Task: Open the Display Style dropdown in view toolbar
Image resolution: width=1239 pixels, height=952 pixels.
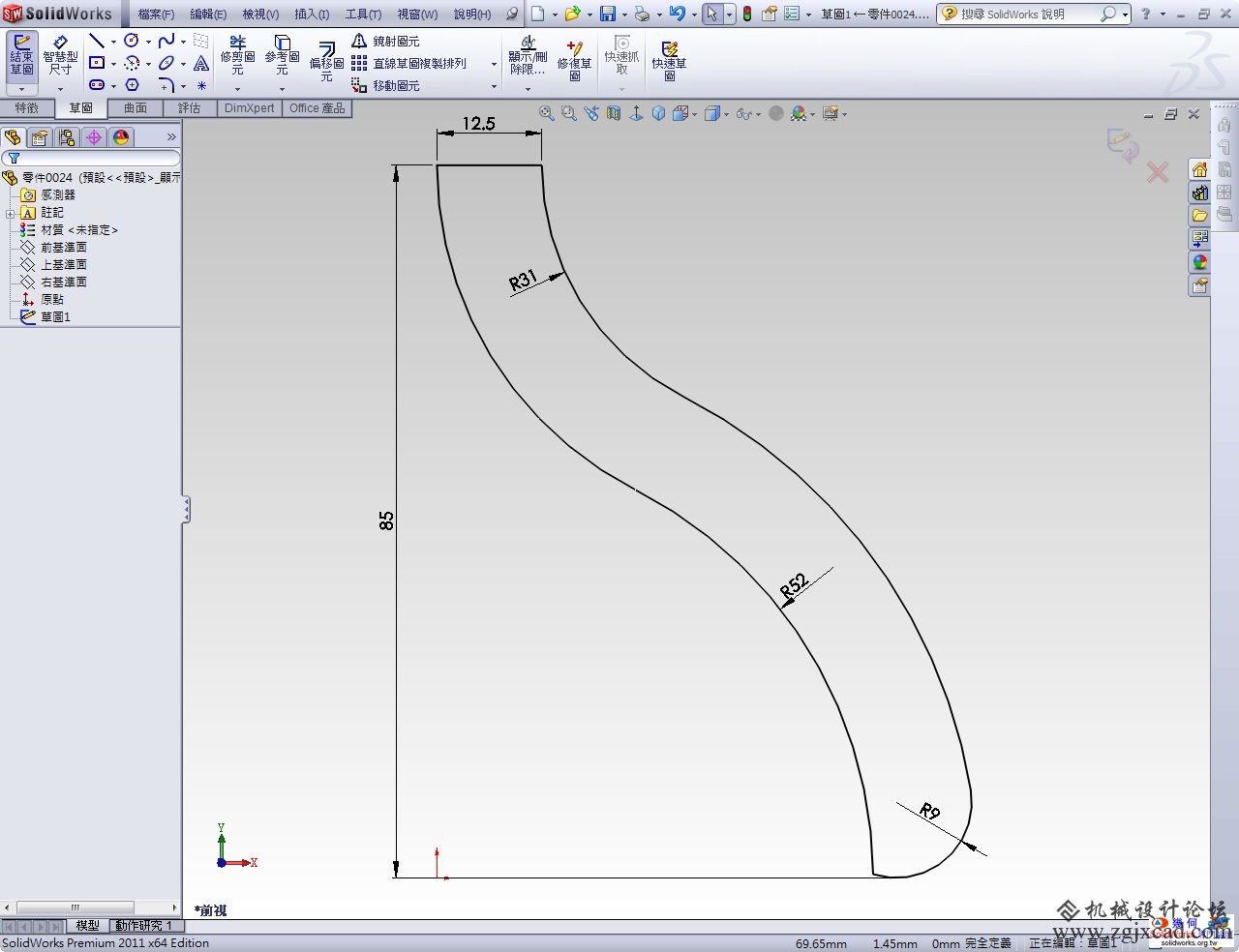Action: (x=725, y=114)
